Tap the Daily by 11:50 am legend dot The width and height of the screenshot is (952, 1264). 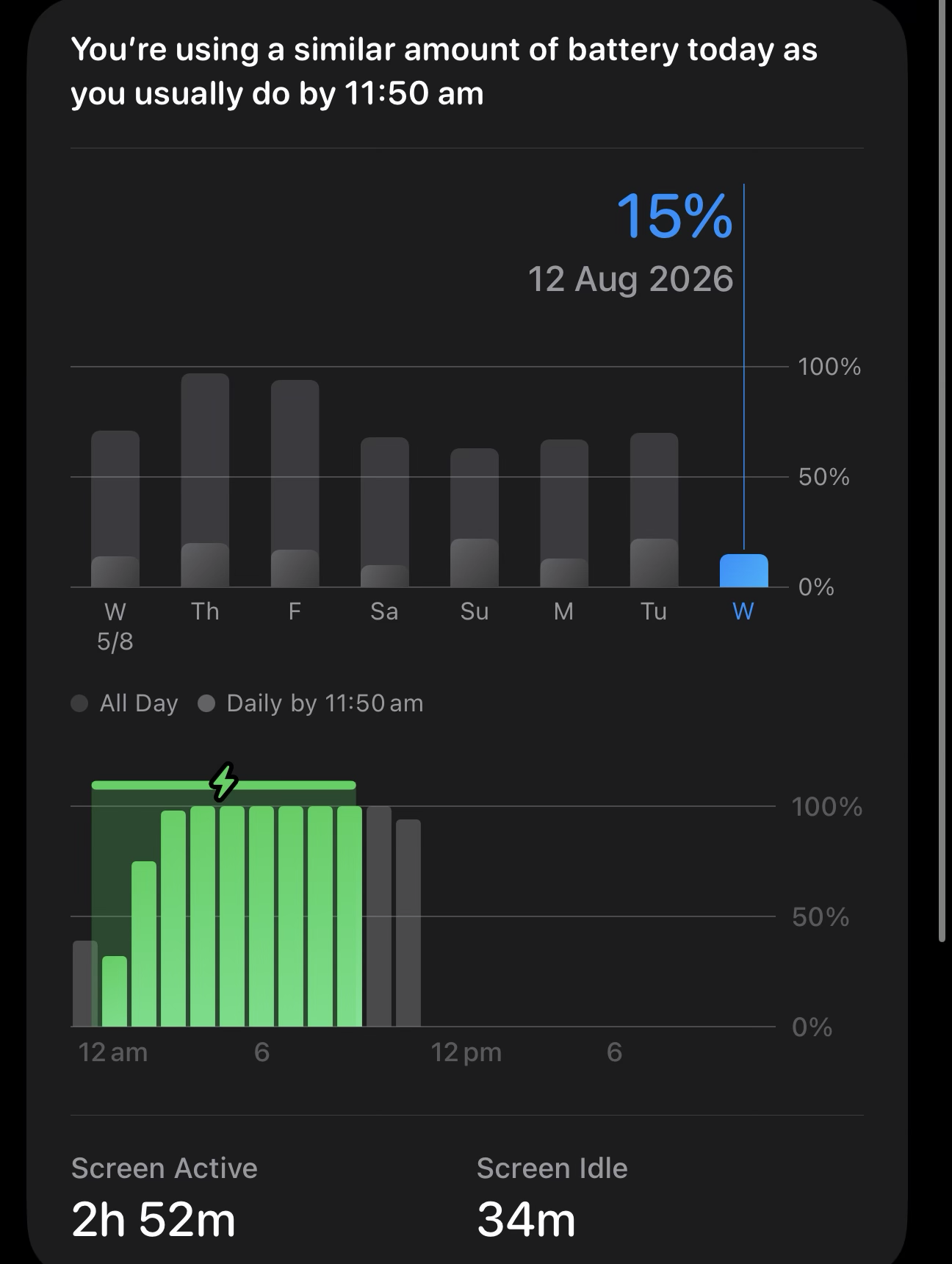(206, 703)
